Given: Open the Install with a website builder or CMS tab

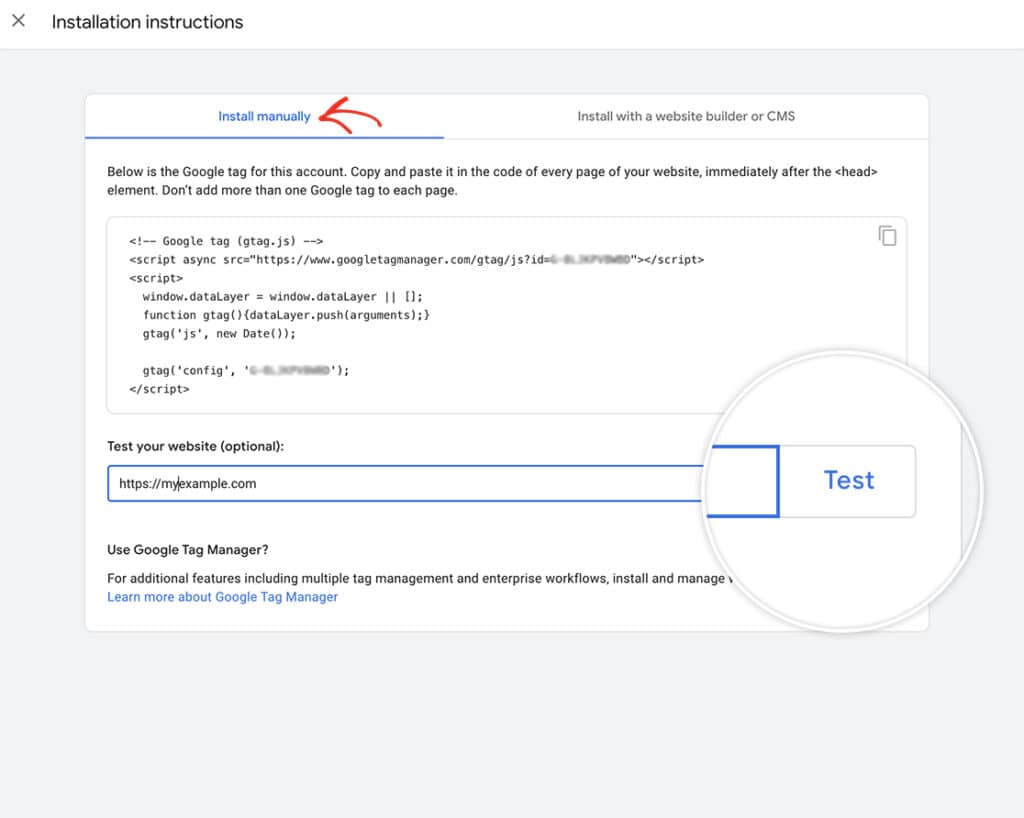Looking at the screenshot, I should pos(685,116).
